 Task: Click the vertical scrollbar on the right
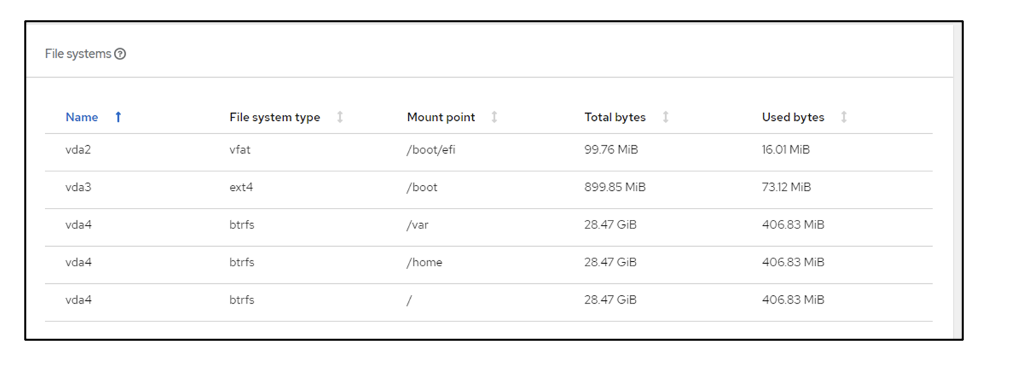click(x=957, y=180)
